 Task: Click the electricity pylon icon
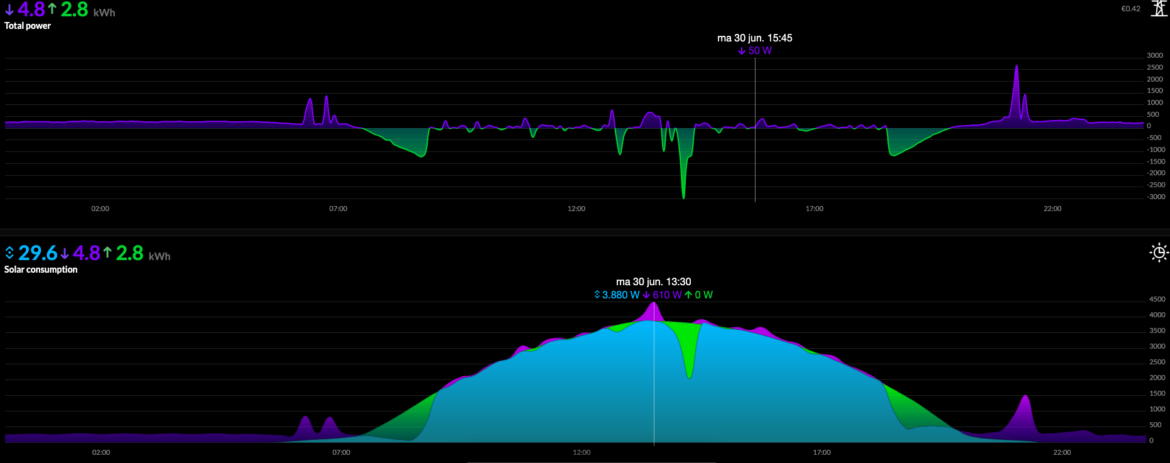1159,9
